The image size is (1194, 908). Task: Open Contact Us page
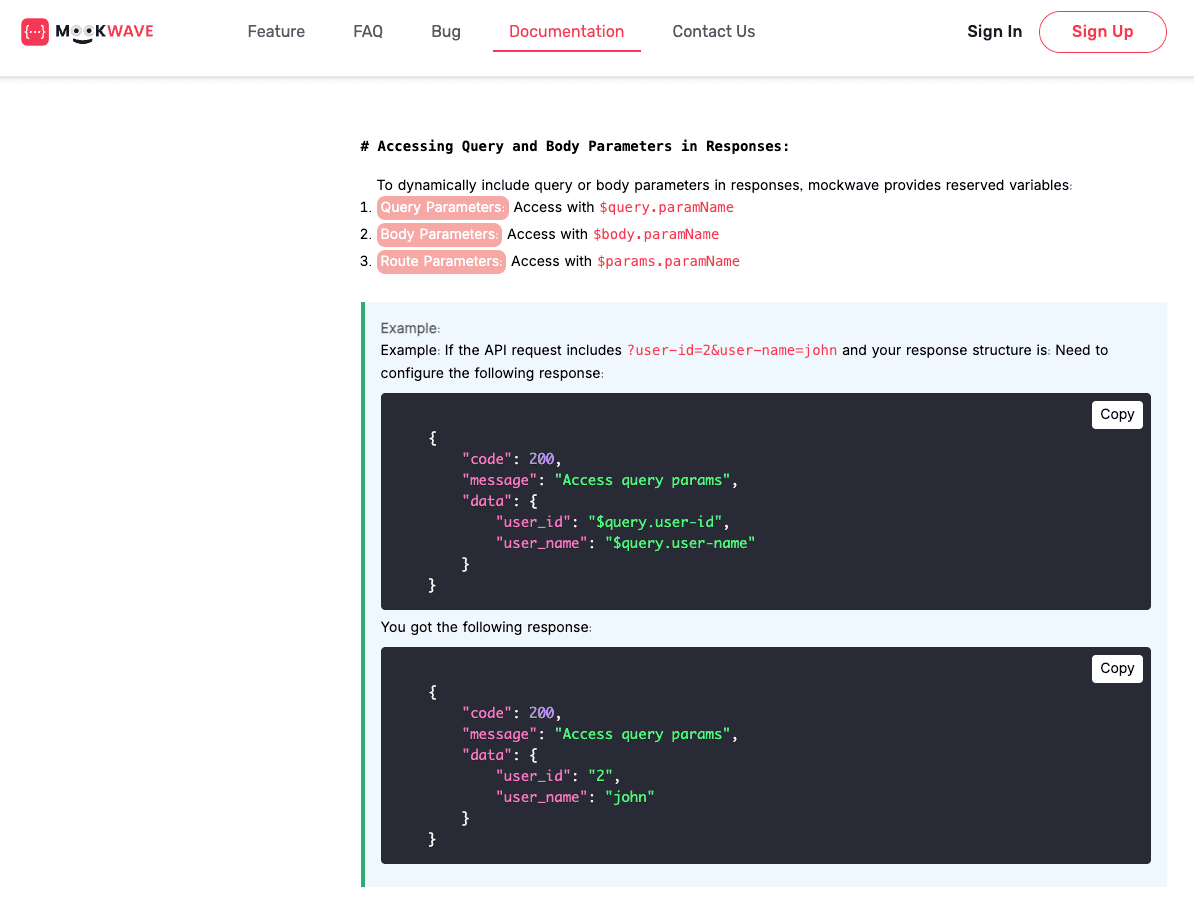click(714, 31)
